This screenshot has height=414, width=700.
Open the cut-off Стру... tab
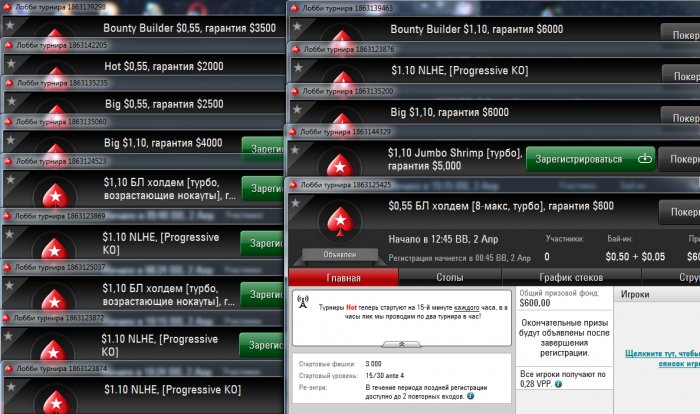coord(671,277)
